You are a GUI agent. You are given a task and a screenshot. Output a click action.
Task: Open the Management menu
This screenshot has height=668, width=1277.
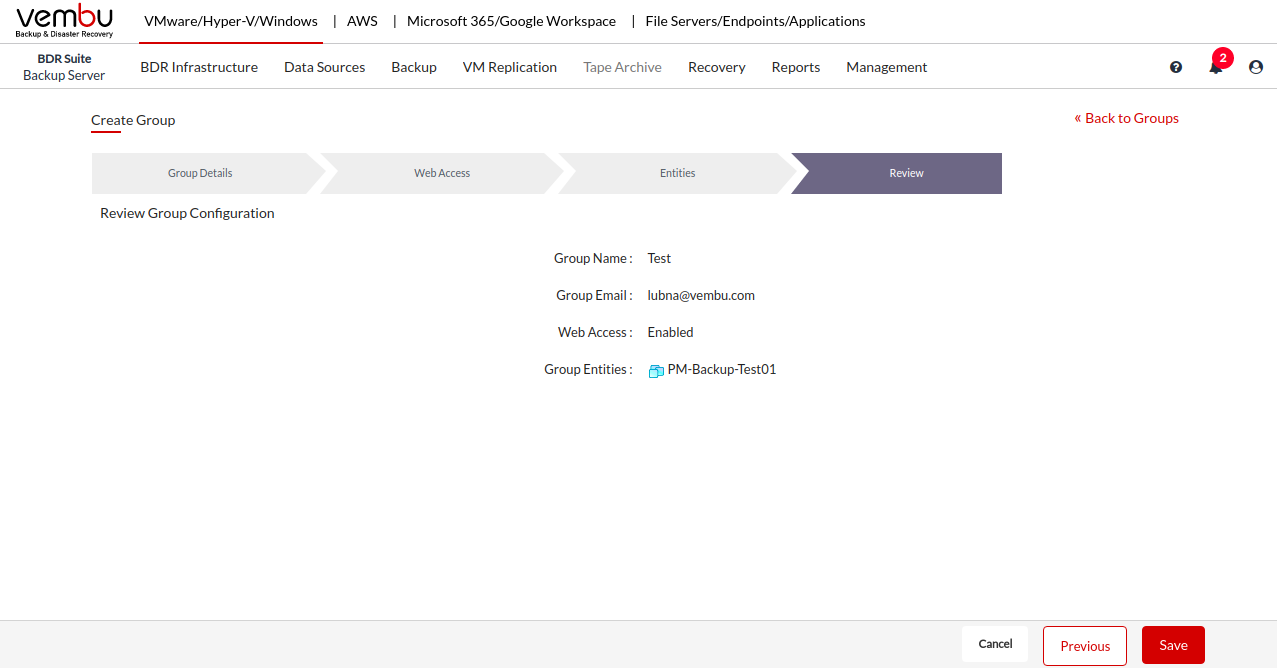pyautogui.click(x=887, y=67)
